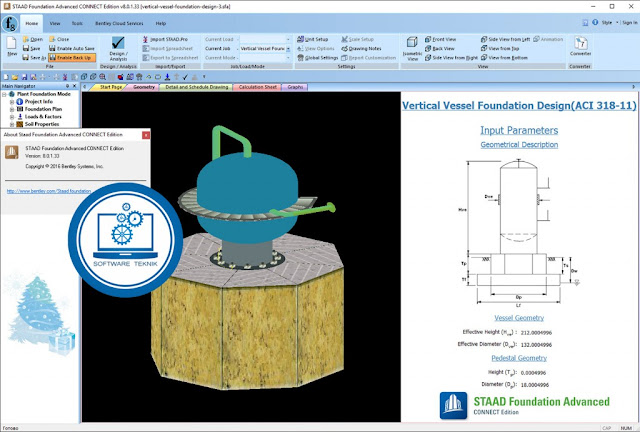Switch to Front View

pyautogui.click(x=440, y=39)
